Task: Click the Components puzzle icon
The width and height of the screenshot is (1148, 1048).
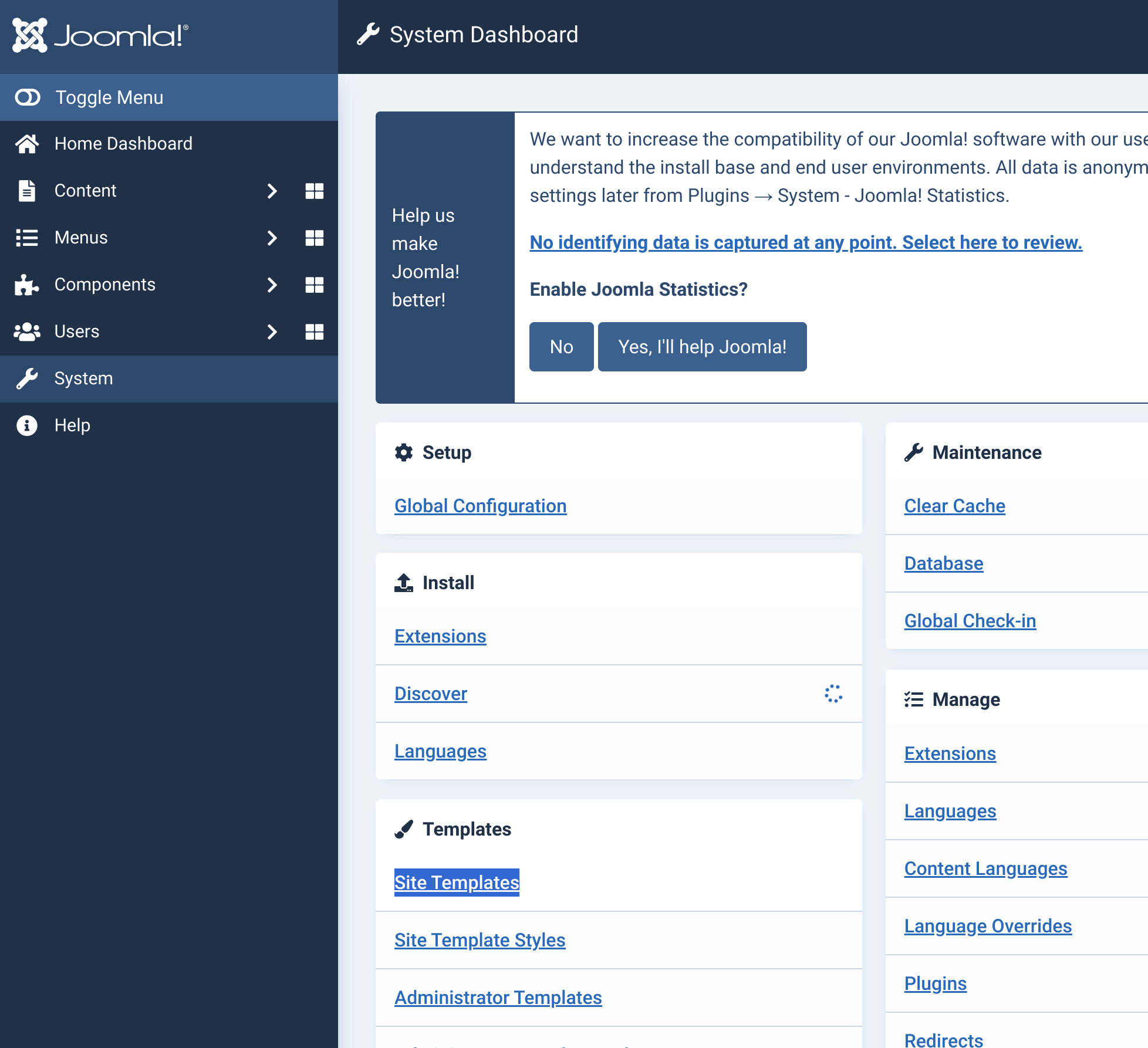Action: click(27, 285)
